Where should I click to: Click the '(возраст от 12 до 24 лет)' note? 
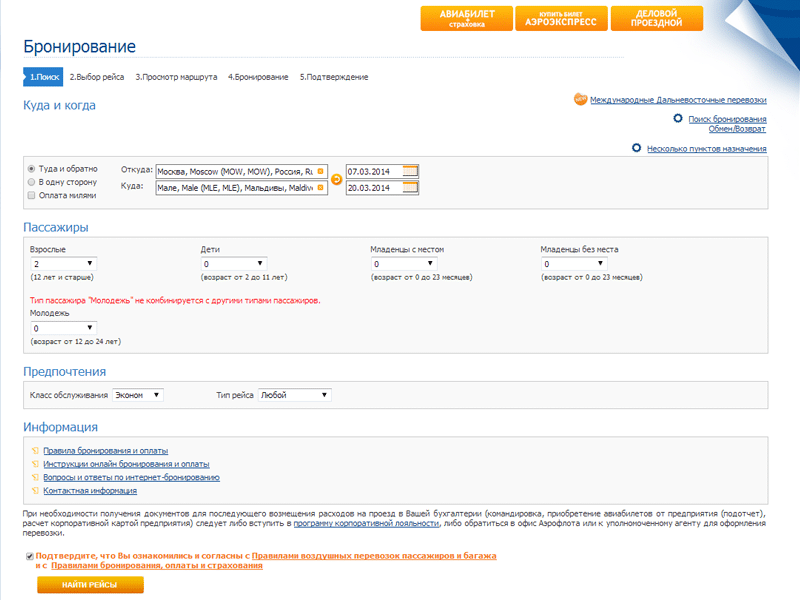pos(76,341)
